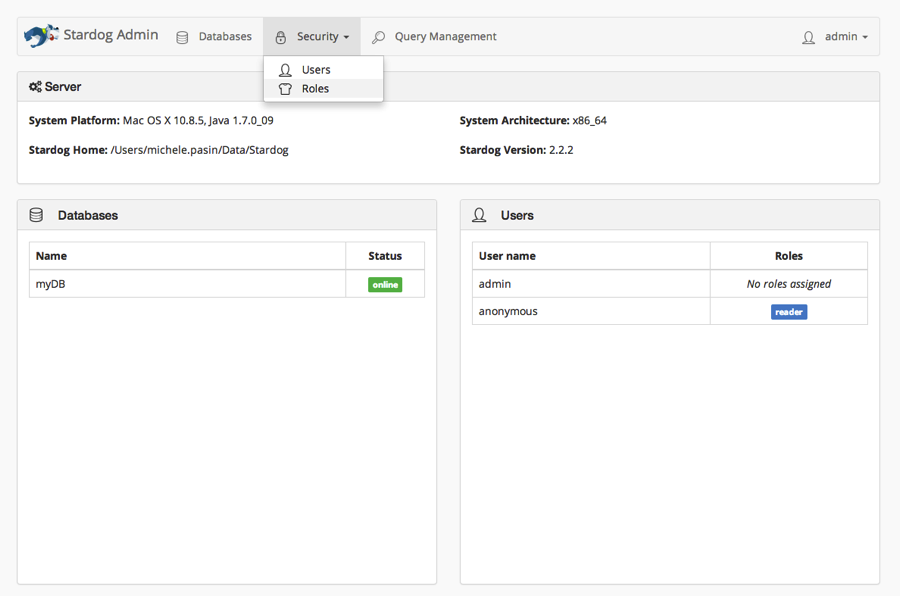The width and height of the screenshot is (900, 596).
Task: Click the Databases panel cylinder icon
Action: point(37,215)
